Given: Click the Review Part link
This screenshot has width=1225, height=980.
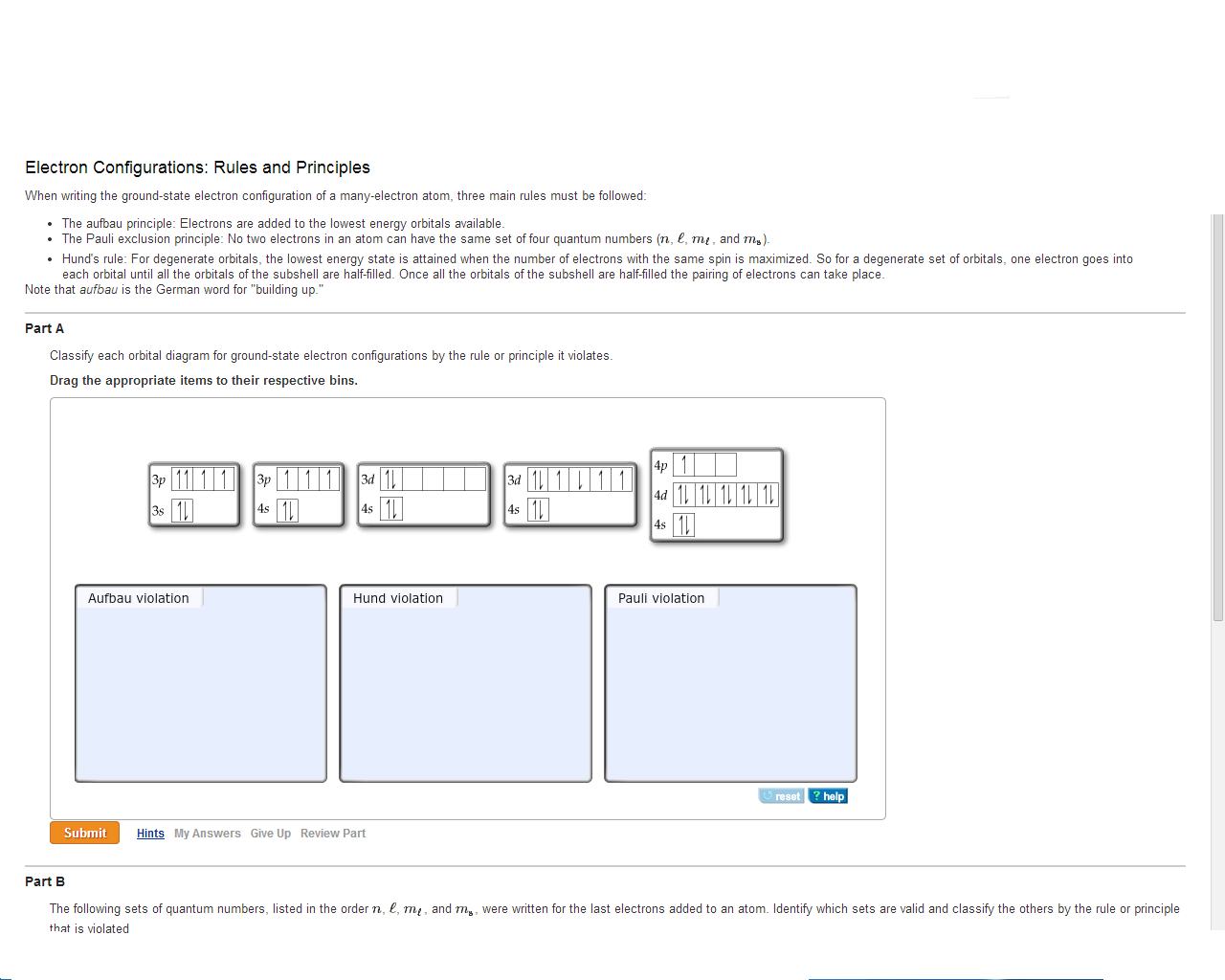Looking at the screenshot, I should click(333, 834).
